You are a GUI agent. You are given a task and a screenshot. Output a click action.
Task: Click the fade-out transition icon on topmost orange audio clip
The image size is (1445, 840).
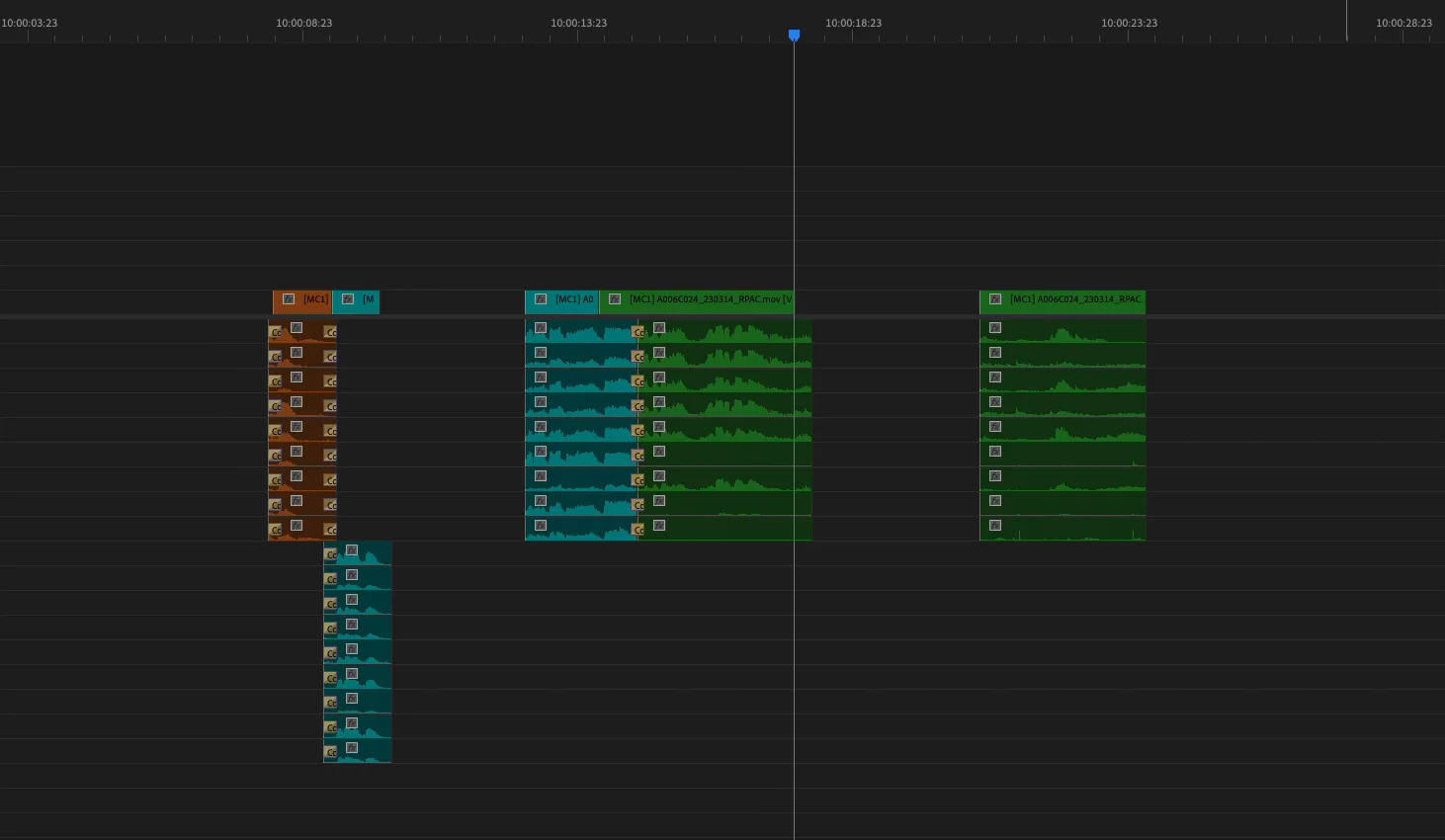click(330, 332)
